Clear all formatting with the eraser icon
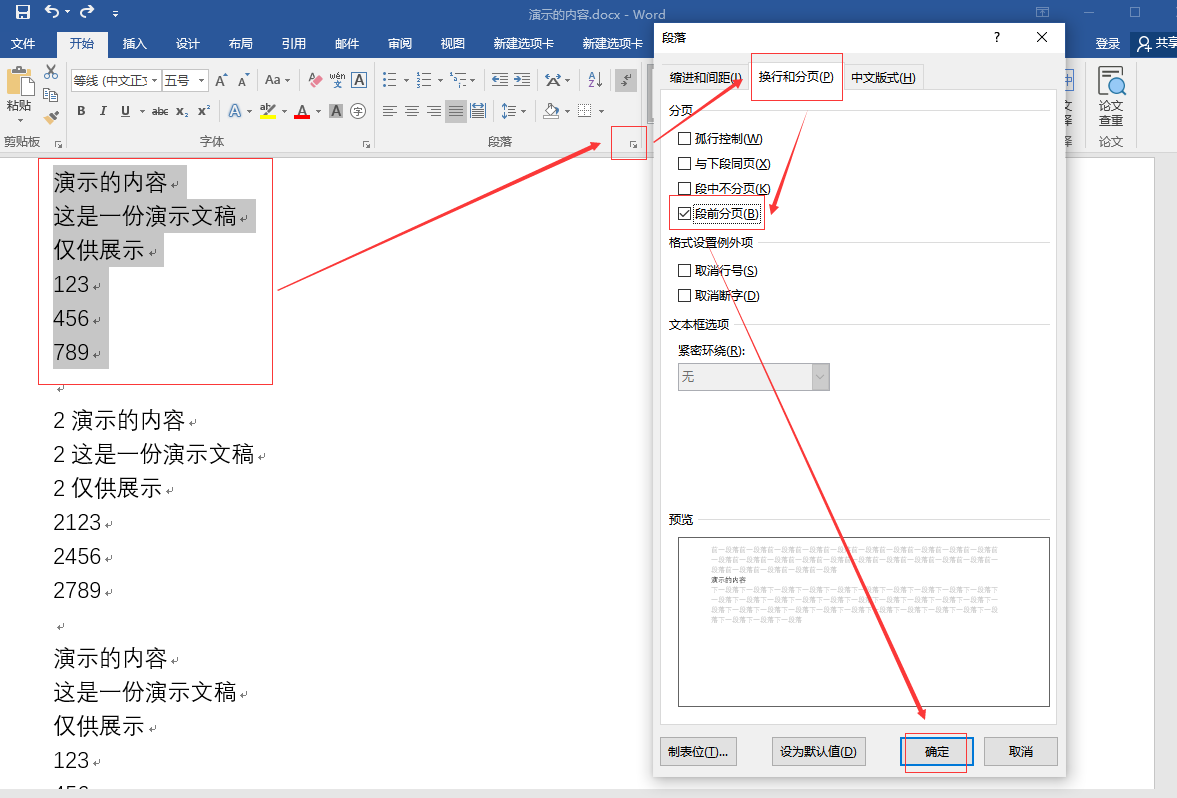The height and width of the screenshot is (798, 1177). 315,80
